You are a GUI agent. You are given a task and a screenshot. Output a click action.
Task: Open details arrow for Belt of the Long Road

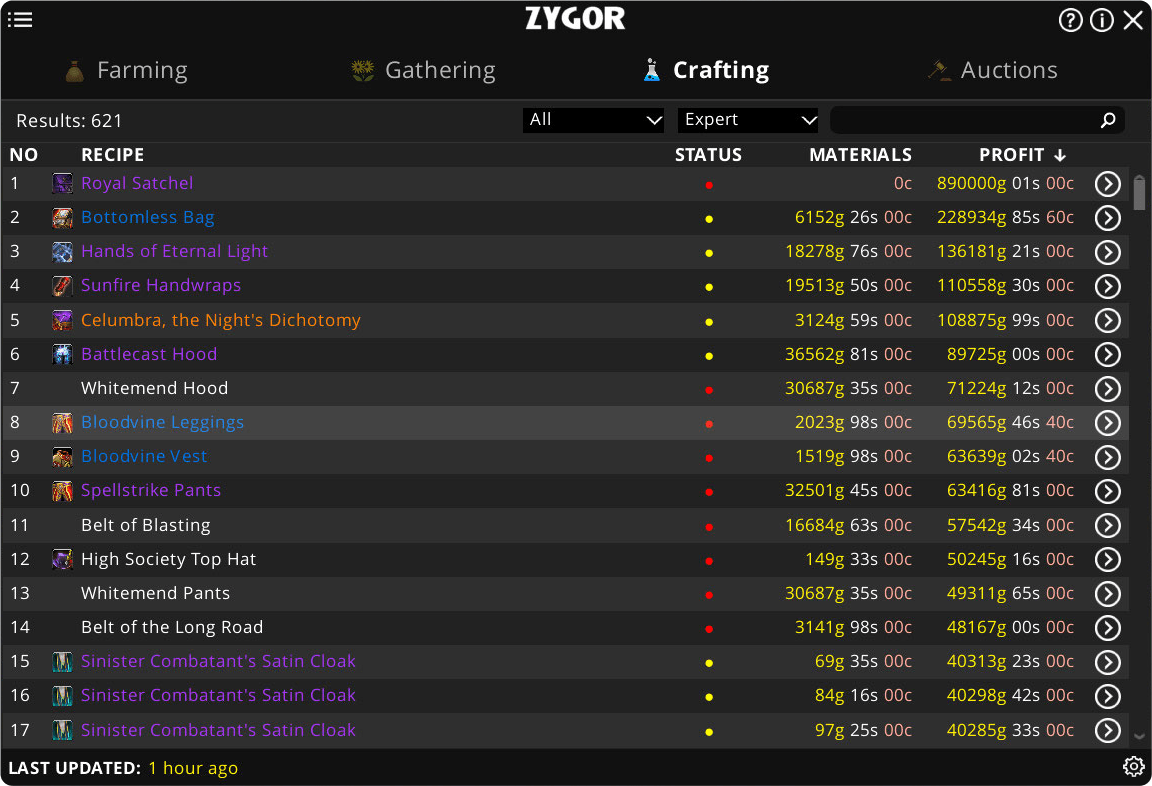coord(1107,627)
